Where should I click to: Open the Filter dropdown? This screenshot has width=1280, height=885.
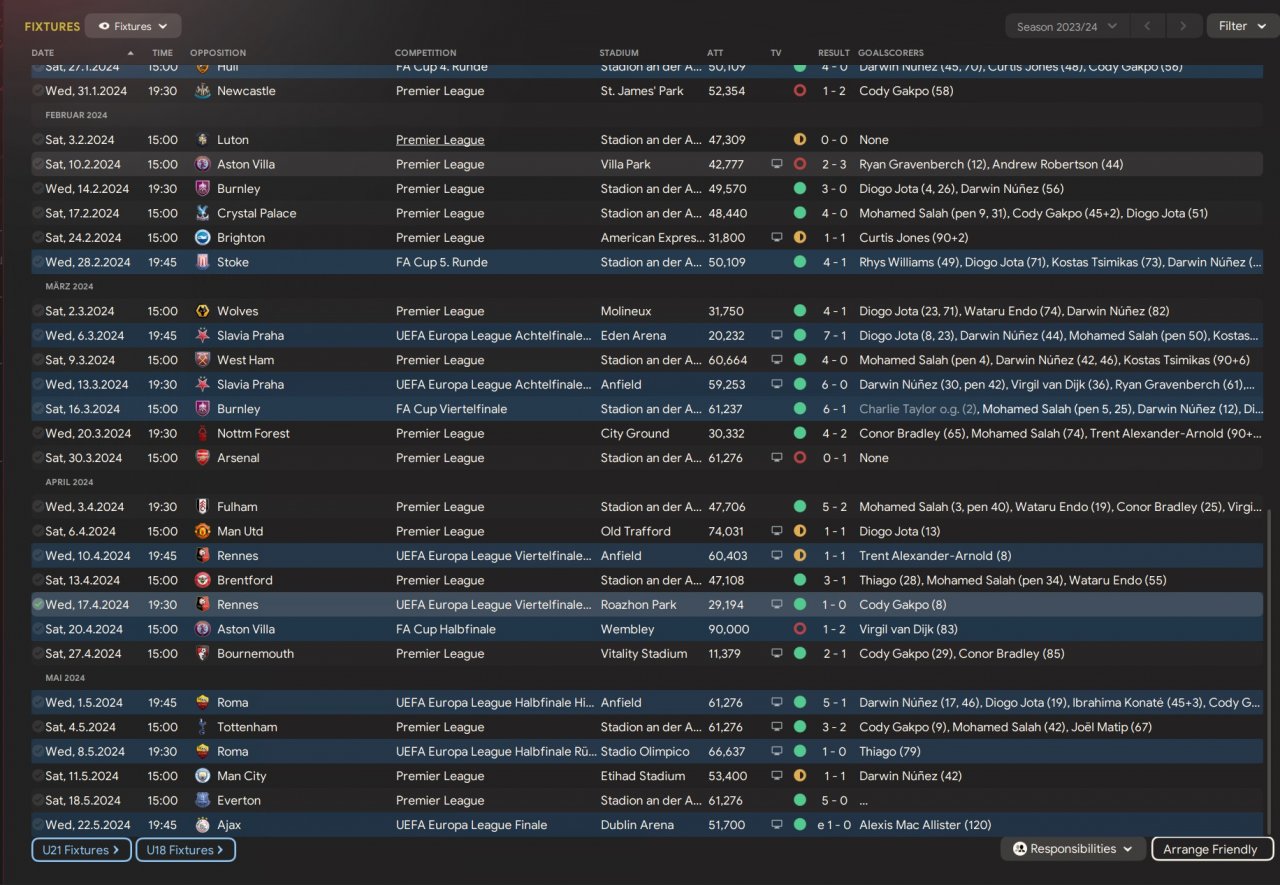(1242, 26)
